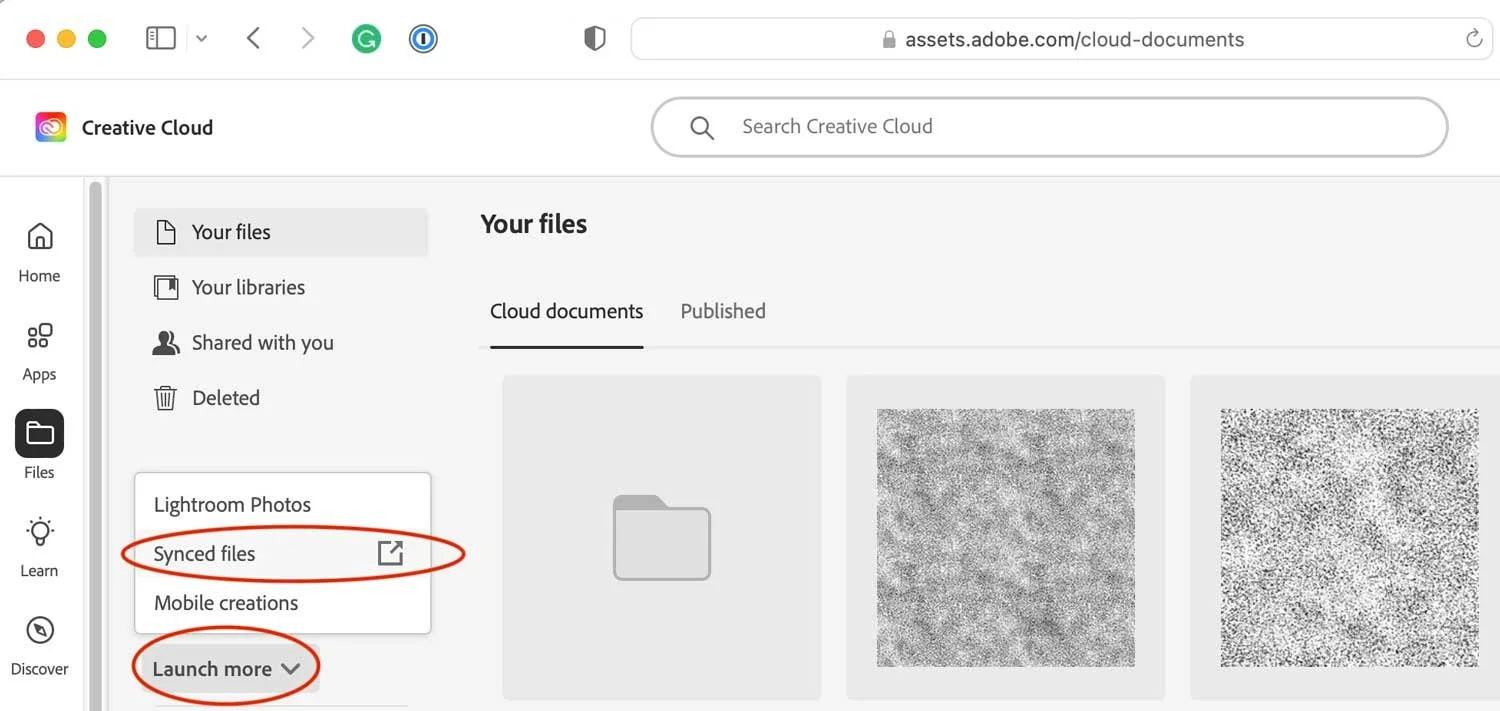Open the darker noise texture document
Screen dimensions: 1500x711
pos(1006,538)
